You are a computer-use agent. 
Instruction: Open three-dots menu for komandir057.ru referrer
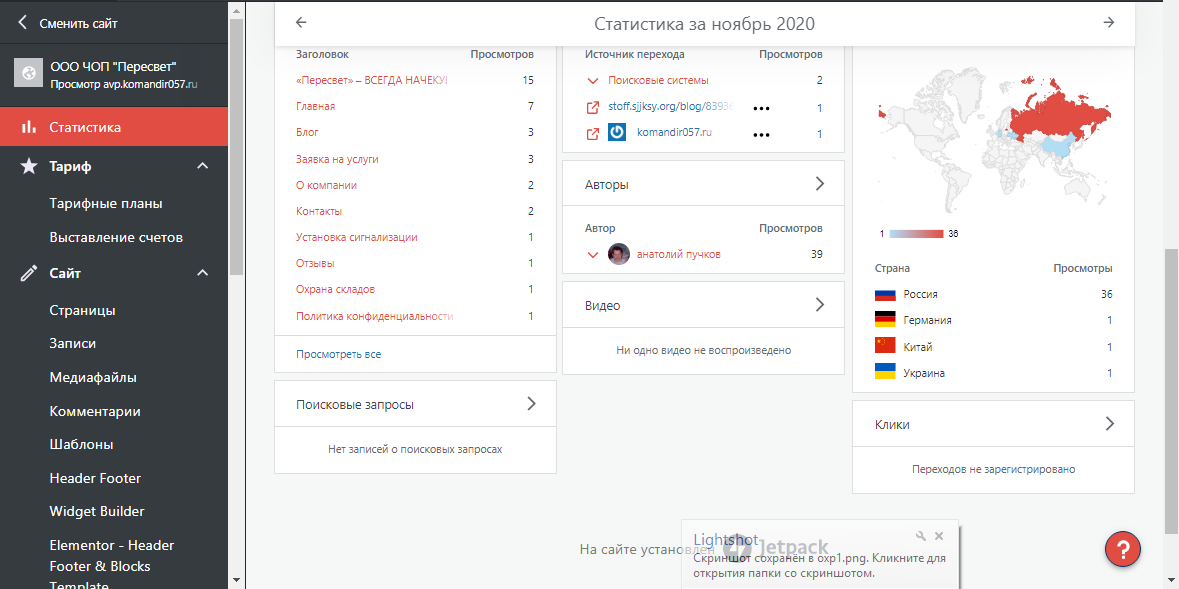(x=761, y=134)
